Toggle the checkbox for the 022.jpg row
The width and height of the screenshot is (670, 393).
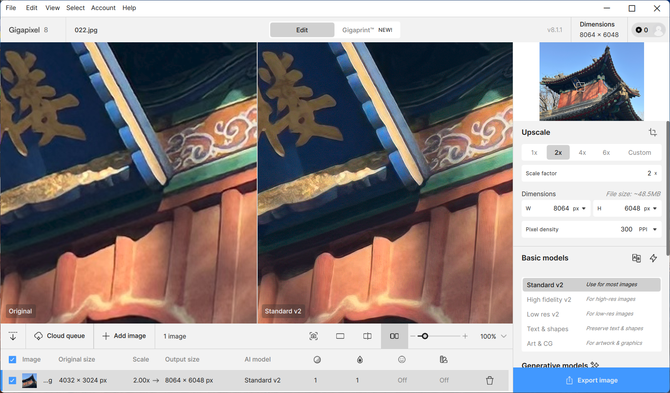coord(12,380)
